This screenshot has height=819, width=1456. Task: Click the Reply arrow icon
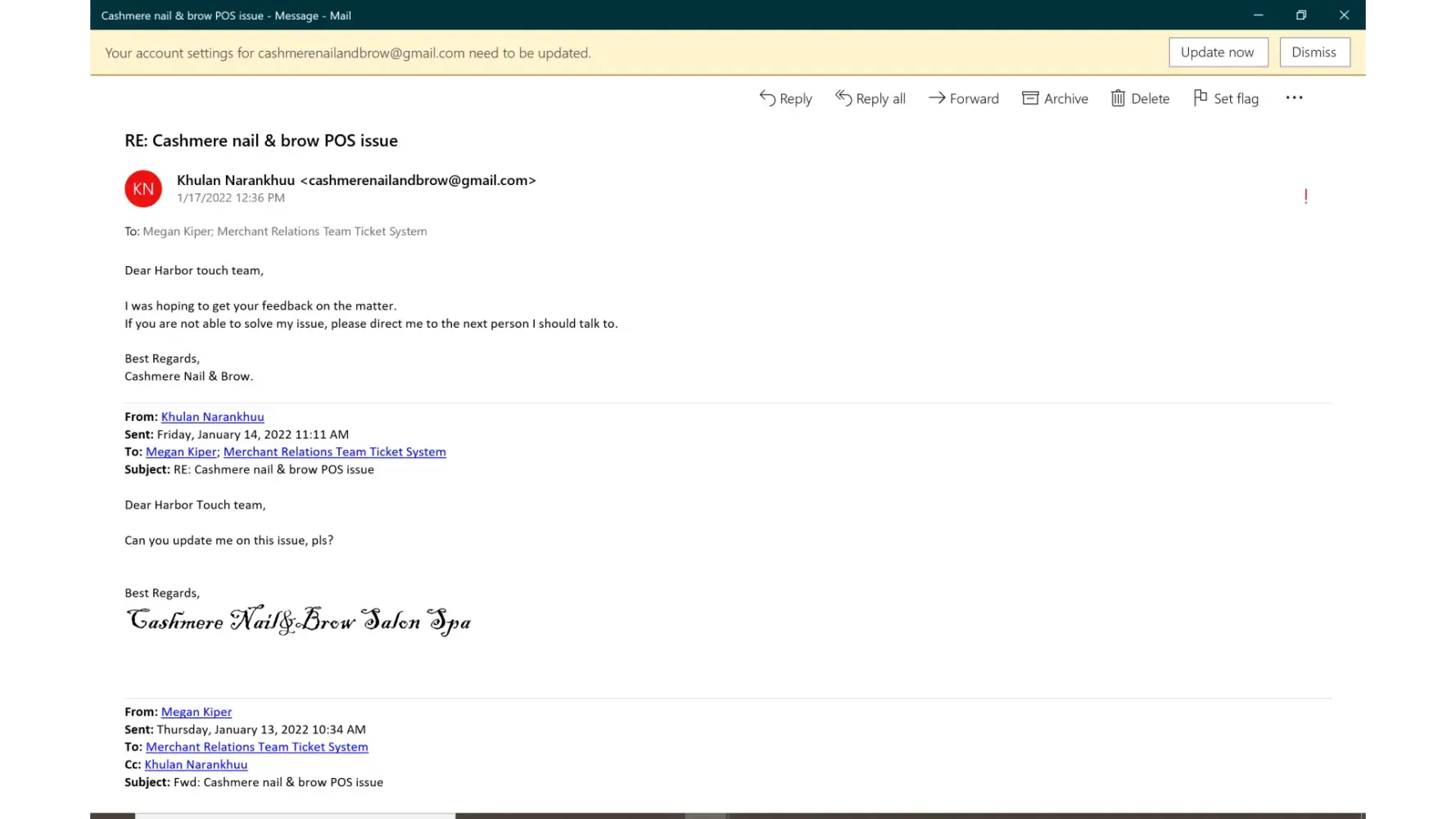pos(767,98)
